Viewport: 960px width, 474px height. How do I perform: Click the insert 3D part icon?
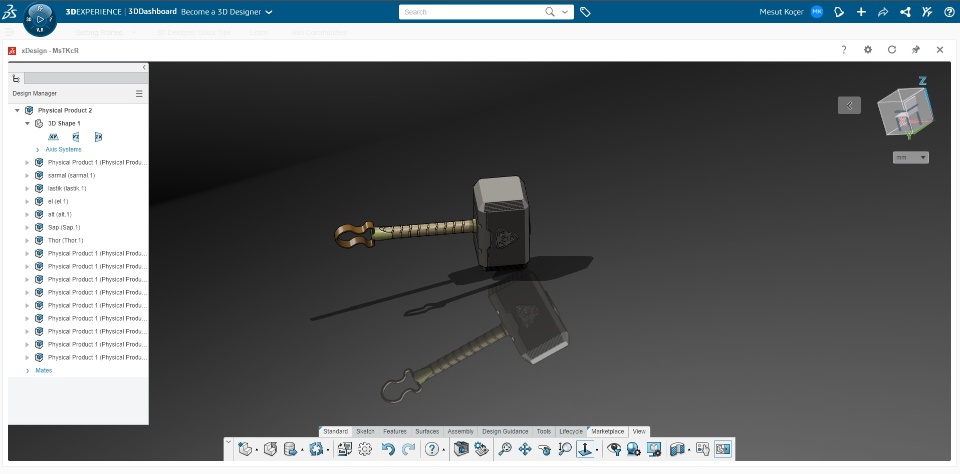click(x=270, y=450)
